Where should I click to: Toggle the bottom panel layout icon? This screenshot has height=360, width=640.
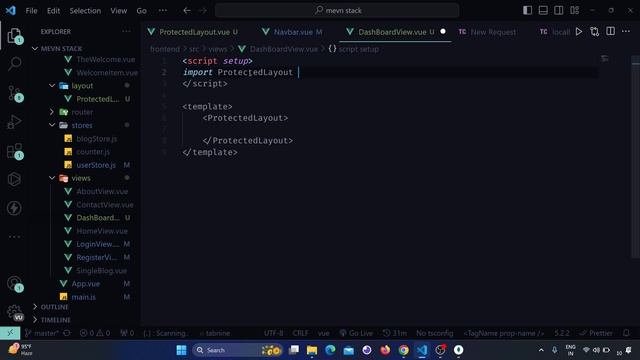(543, 10)
